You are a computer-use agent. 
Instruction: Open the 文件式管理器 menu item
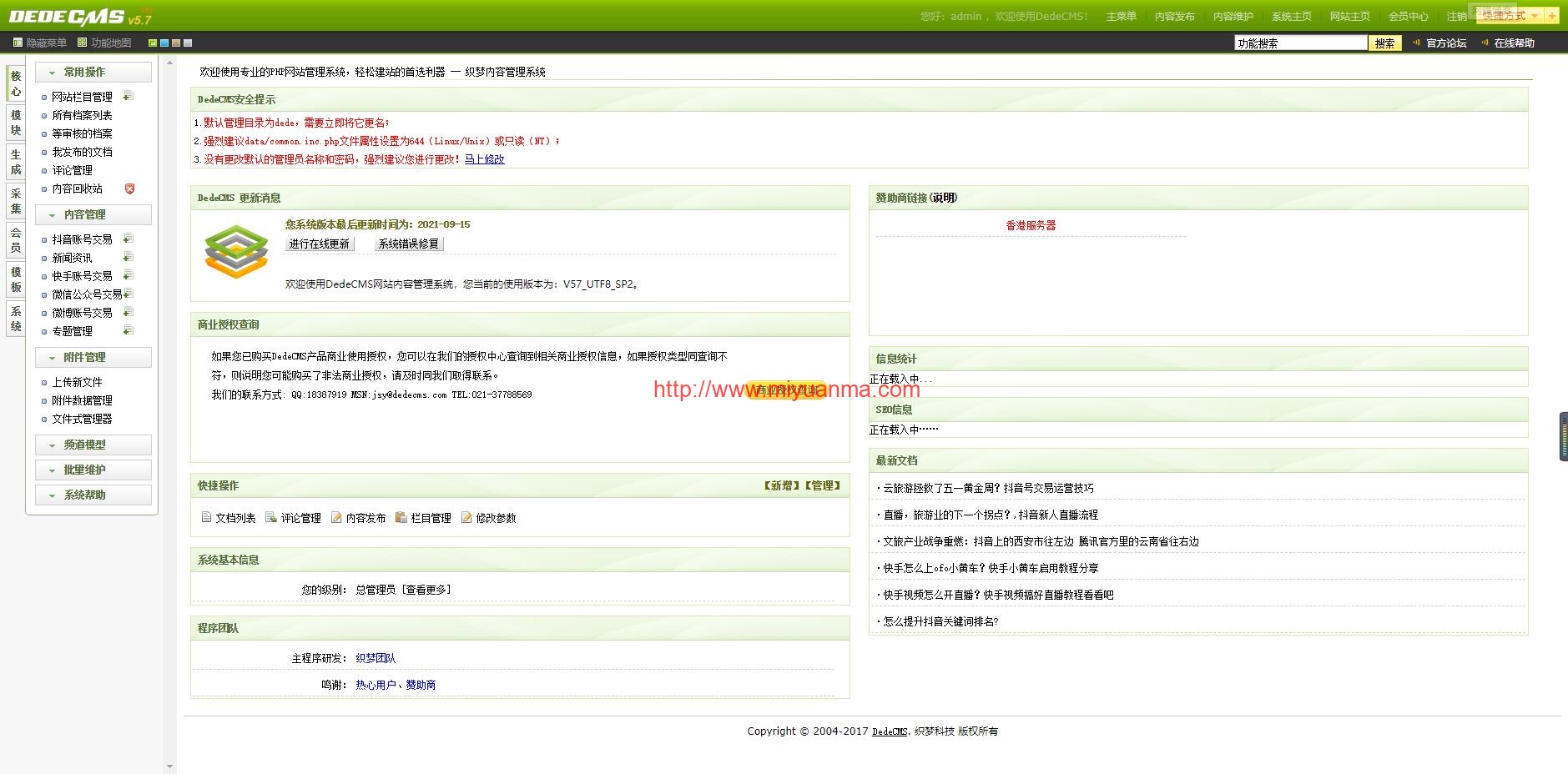point(82,419)
